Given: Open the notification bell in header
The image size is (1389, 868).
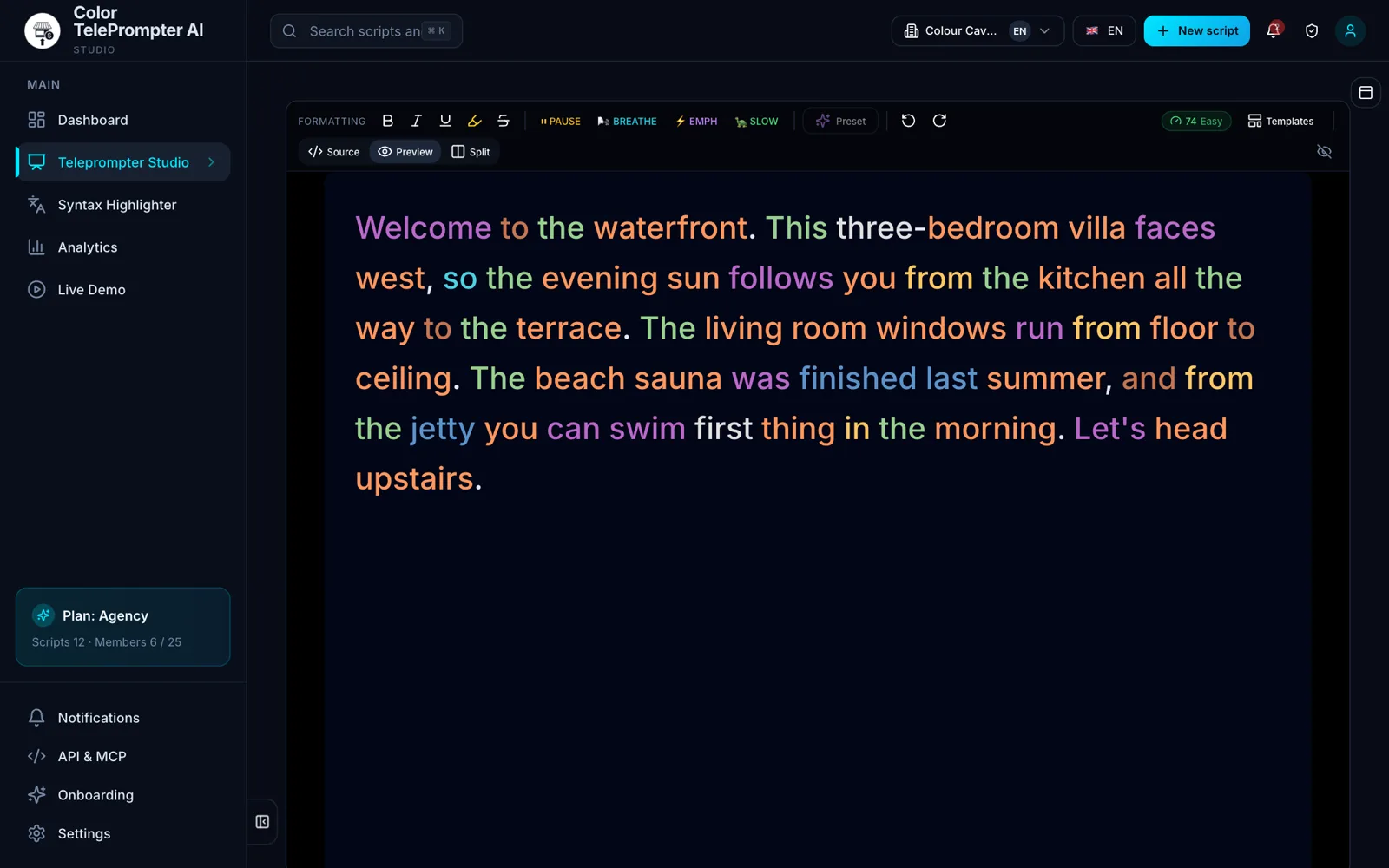Looking at the screenshot, I should 1274,30.
